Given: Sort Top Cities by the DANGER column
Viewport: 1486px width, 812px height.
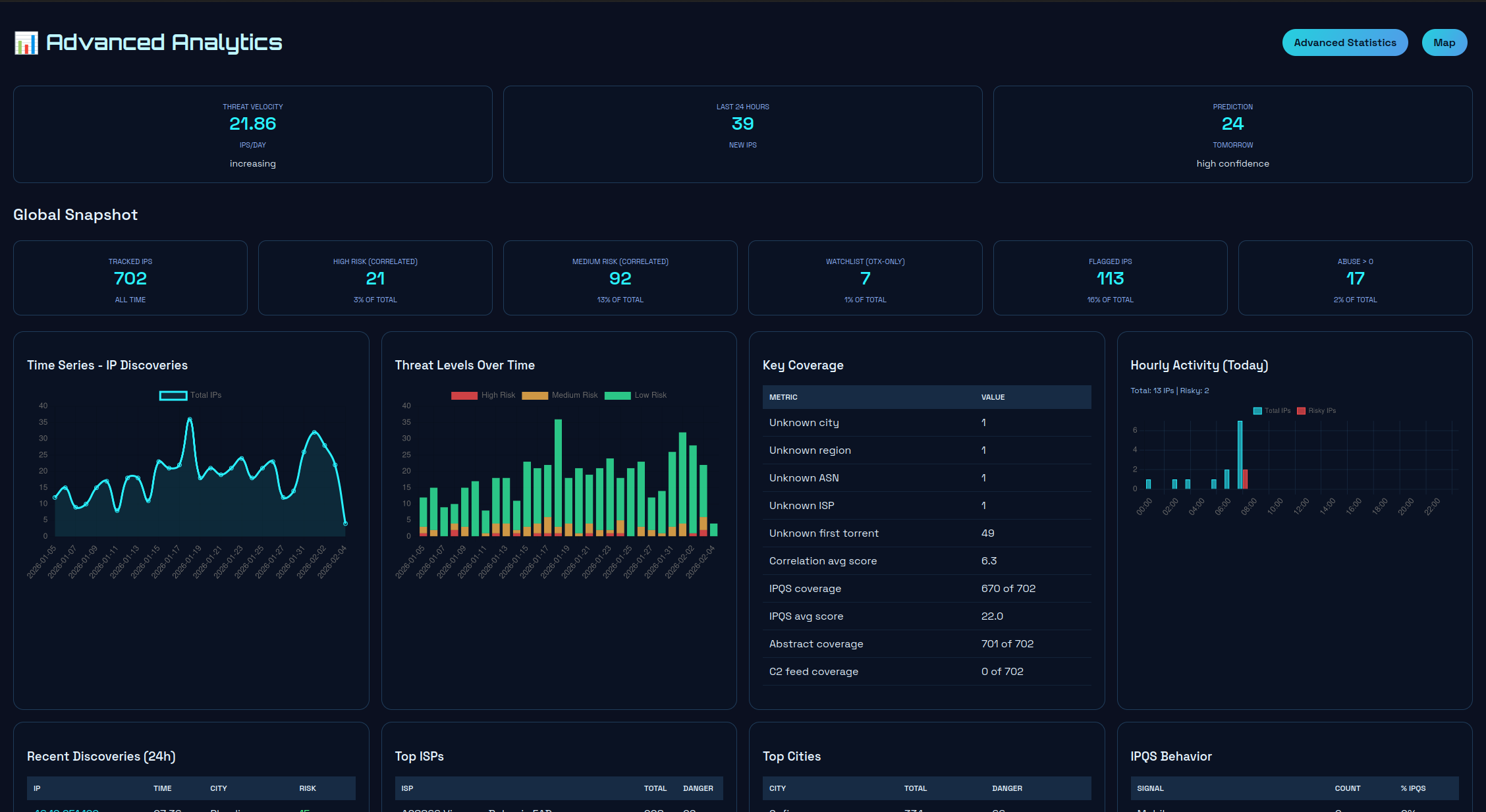Looking at the screenshot, I should [1006, 788].
